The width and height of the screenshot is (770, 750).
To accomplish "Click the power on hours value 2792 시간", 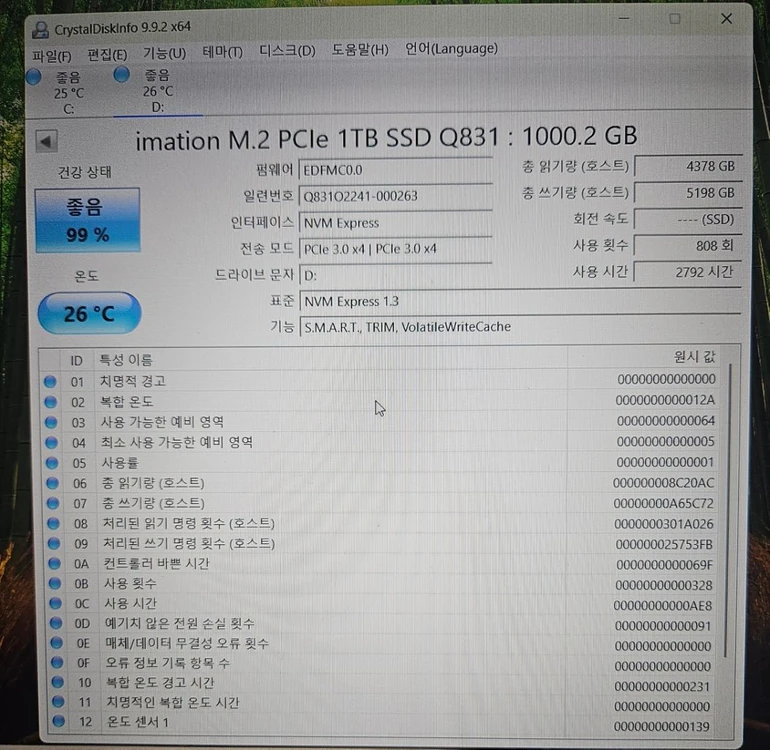I will pos(688,272).
